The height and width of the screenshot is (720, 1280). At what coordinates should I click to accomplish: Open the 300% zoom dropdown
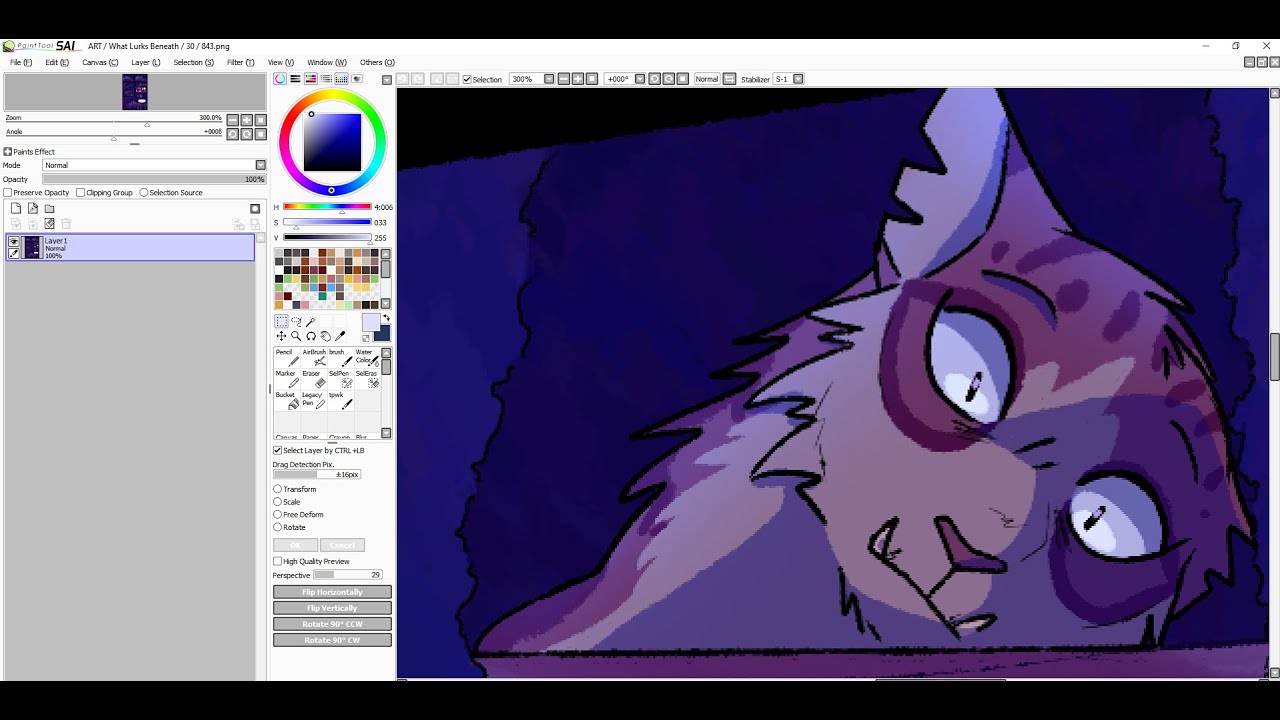[548, 79]
